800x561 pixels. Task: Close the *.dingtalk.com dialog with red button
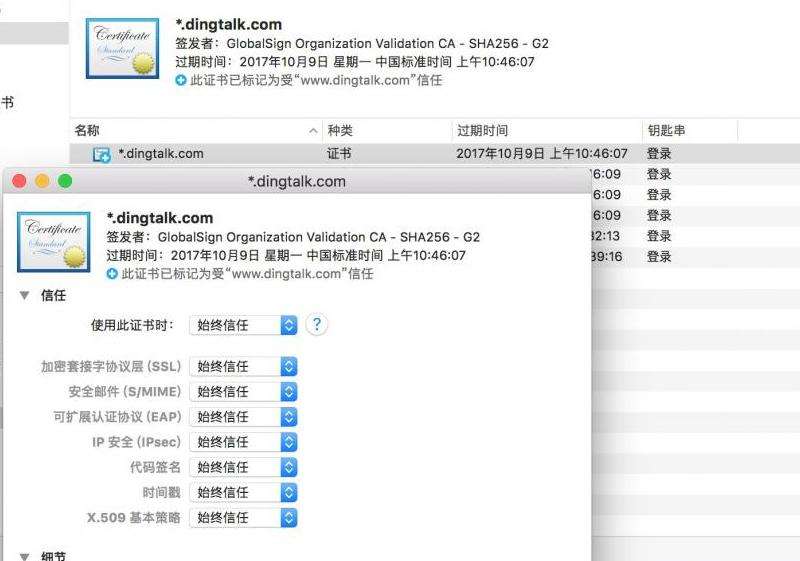[x=19, y=181]
